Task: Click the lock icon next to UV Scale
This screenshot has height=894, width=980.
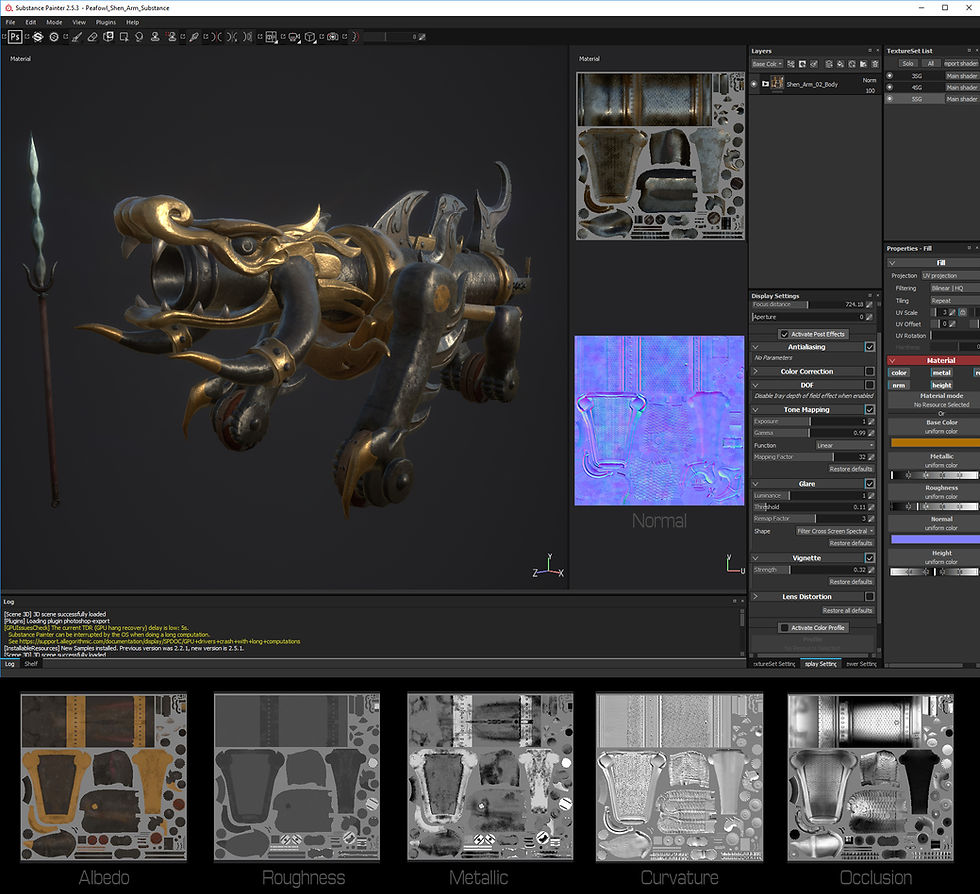Action: 962,312
